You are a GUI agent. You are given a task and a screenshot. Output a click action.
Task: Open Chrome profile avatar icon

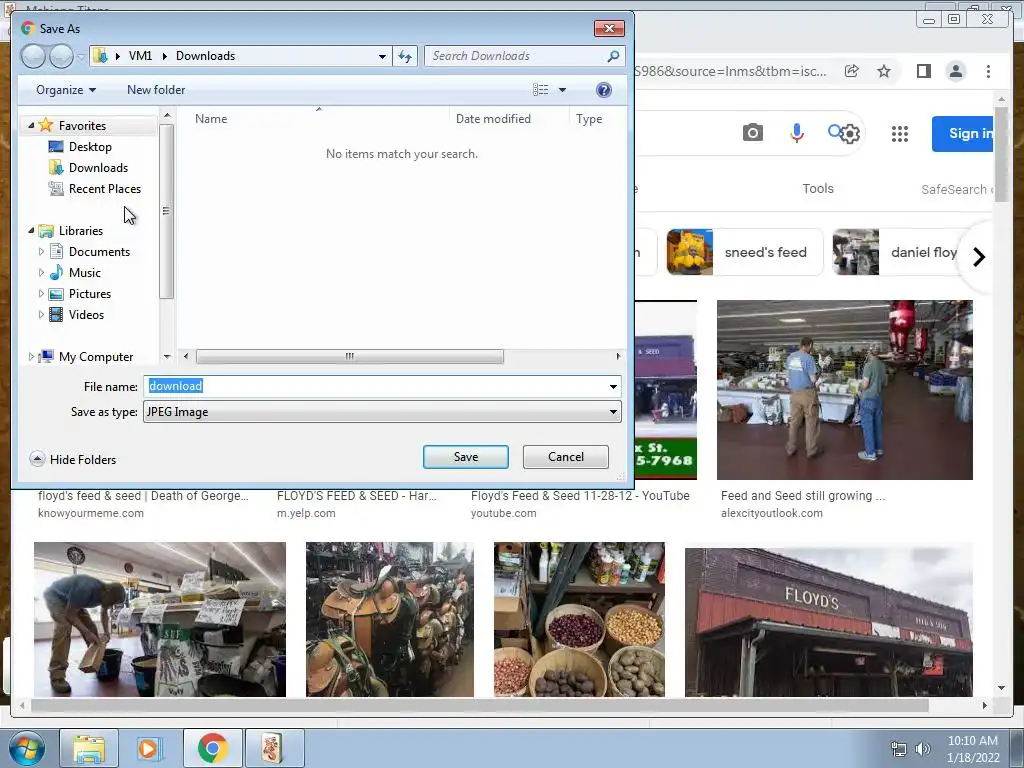(956, 71)
